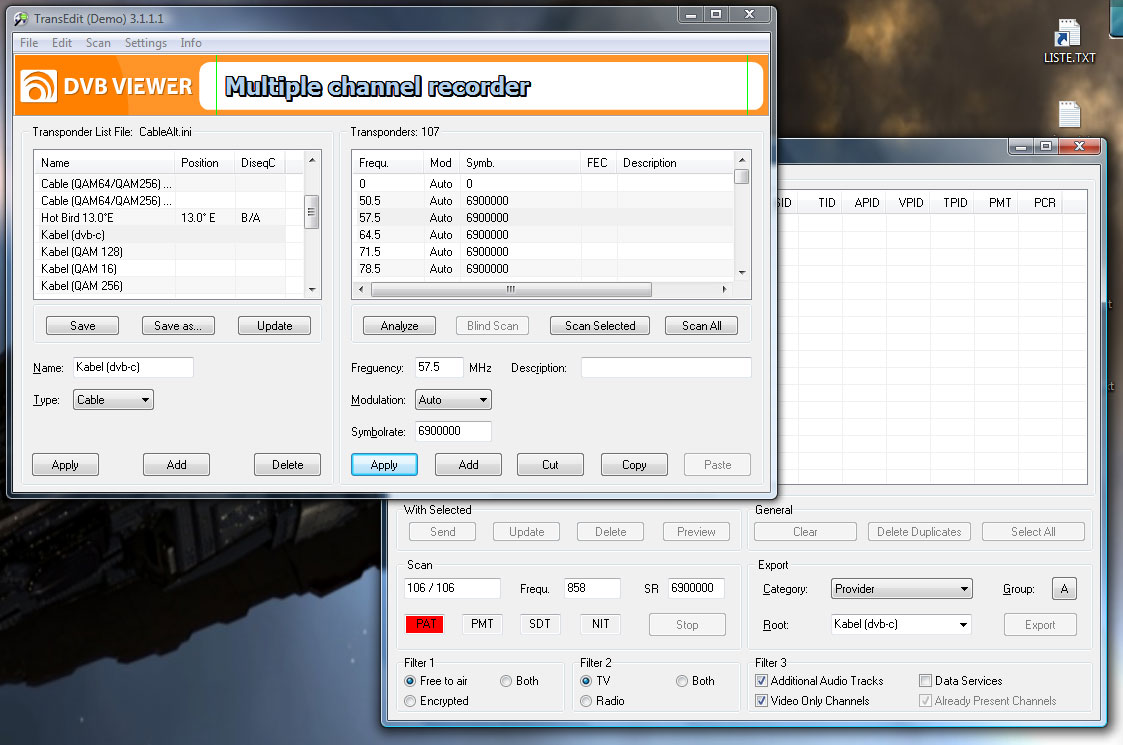The height and width of the screenshot is (745, 1123).
Task: Select Both option in Filter 1
Action: tap(519, 681)
